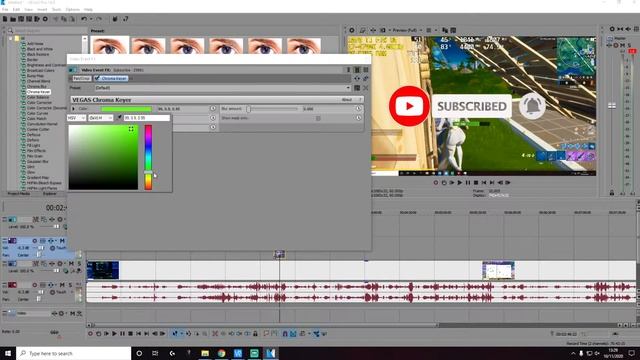Image resolution: width=640 pixels, height=360 pixels.
Task: Open the Options menu
Action: (73, 9)
